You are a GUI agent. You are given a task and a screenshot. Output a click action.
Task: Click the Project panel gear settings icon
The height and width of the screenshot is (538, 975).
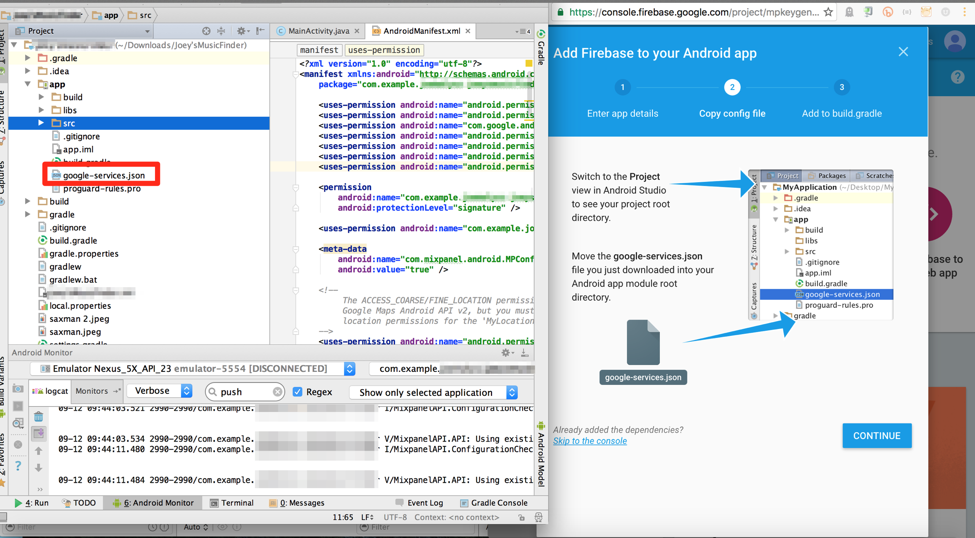click(240, 31)
